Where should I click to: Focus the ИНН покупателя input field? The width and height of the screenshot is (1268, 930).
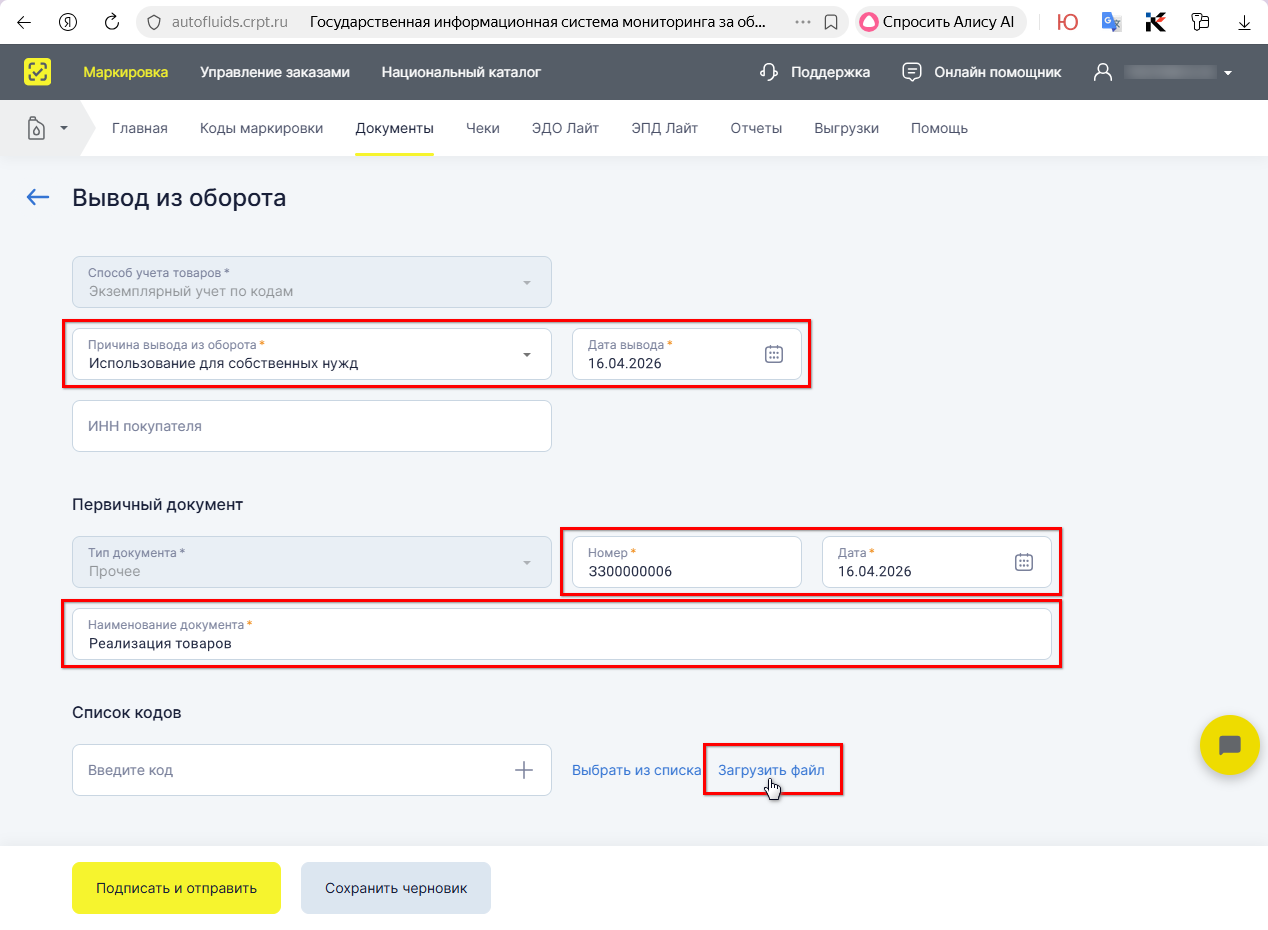click(311, 426)
